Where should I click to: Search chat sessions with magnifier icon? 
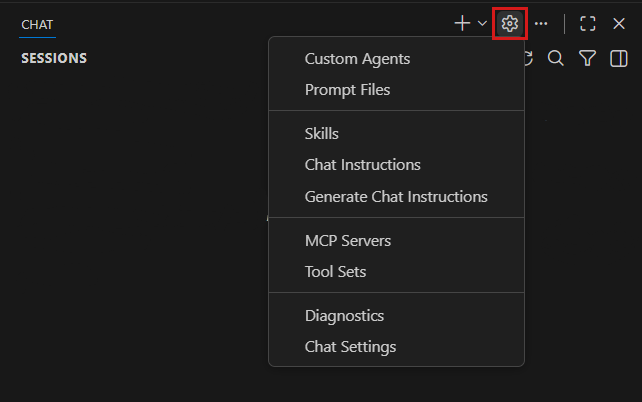coord(556,59)
